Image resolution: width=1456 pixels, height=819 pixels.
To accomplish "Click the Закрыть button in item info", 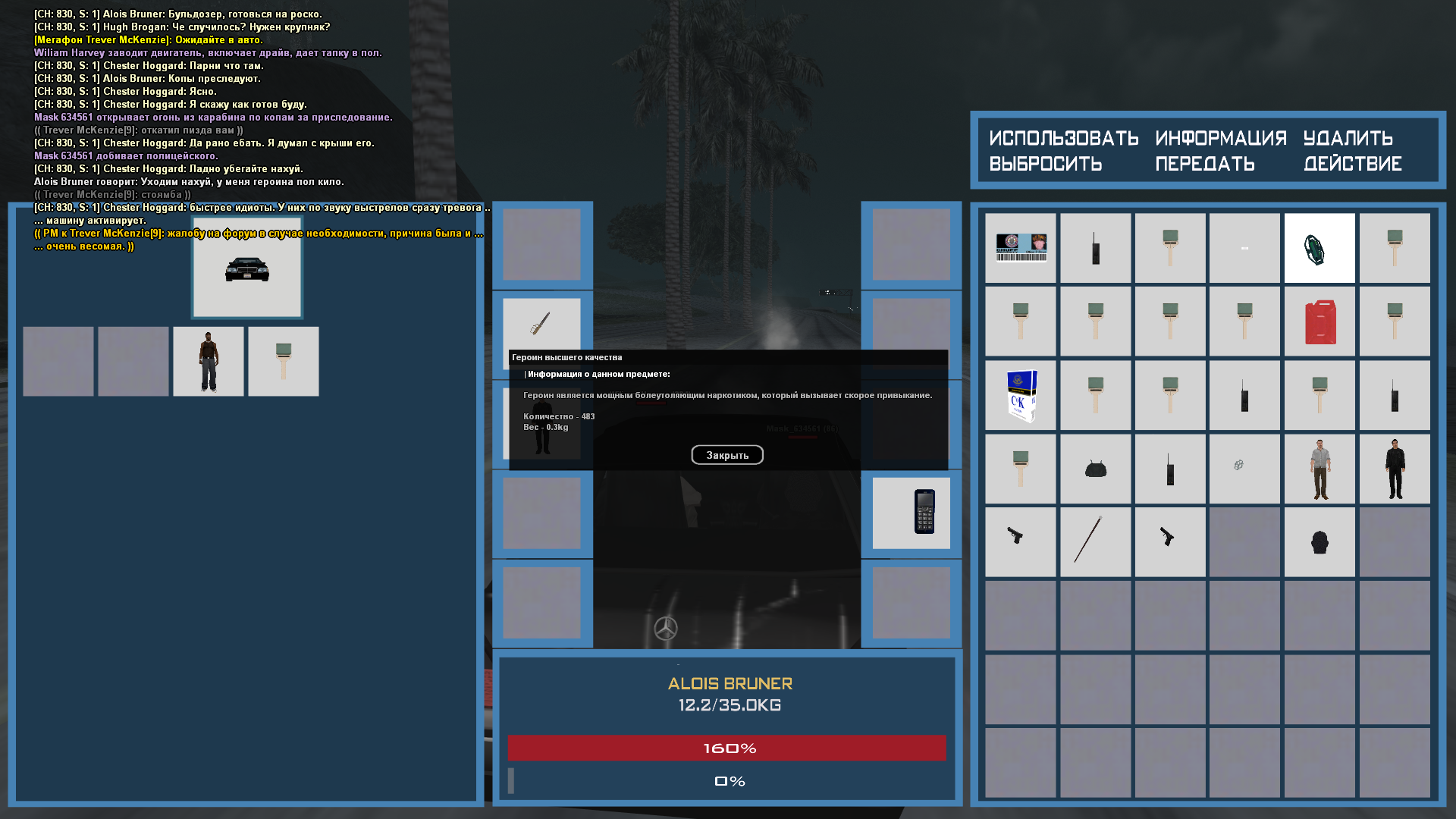I will tap(726, 455).
